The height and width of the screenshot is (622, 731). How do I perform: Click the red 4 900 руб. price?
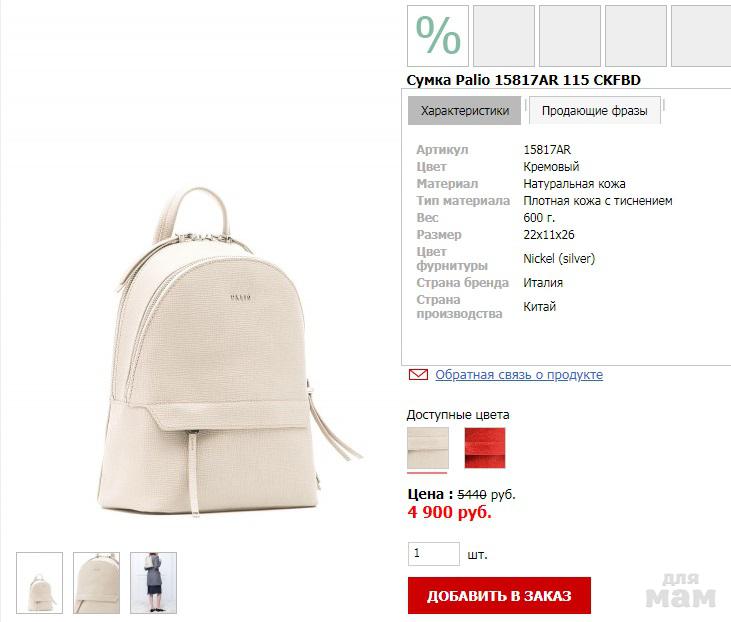point(450,512)
